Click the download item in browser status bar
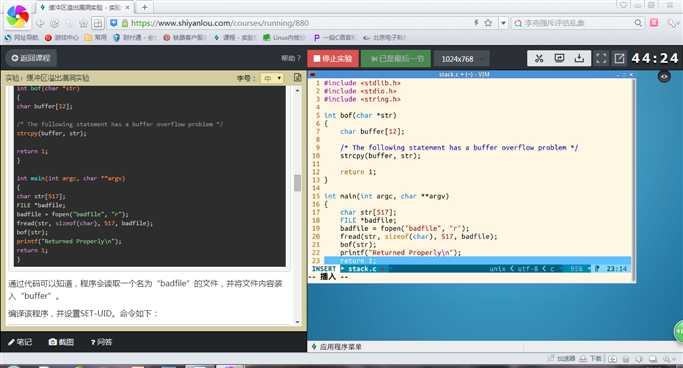Screen dimensions: 683x368 click(591, 358)
